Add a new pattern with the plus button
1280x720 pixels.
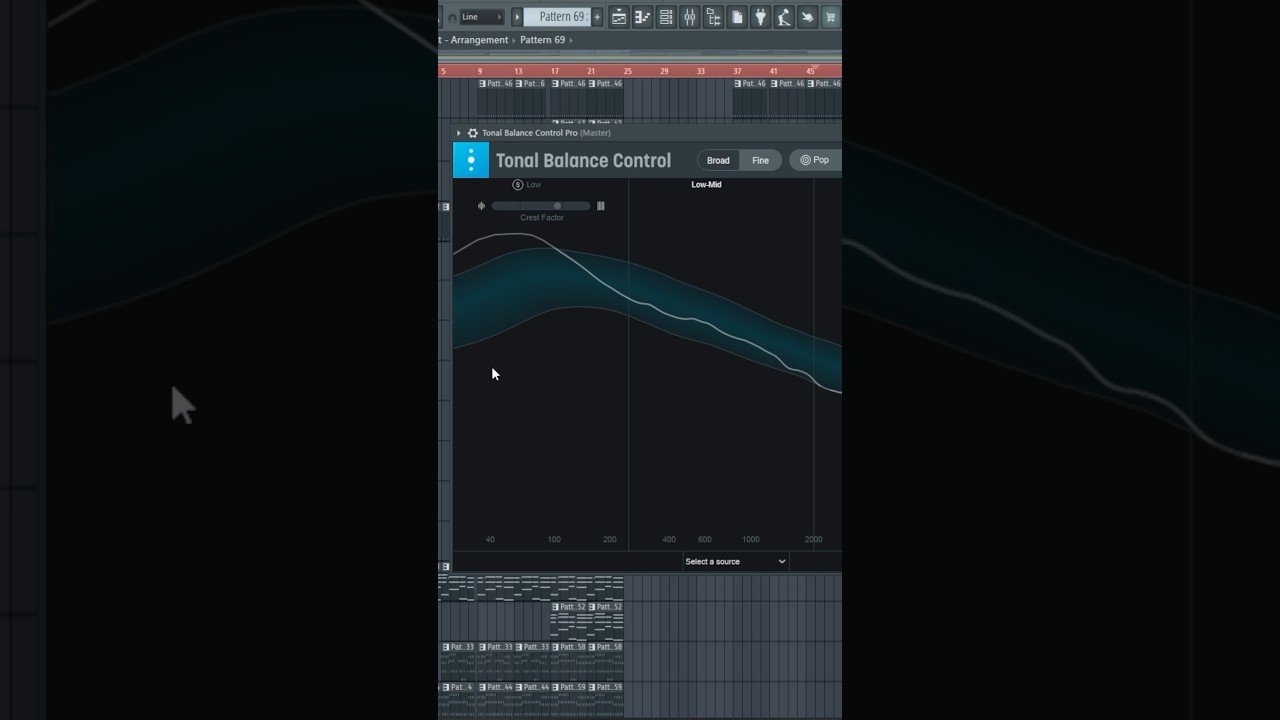tap(597, 17)
